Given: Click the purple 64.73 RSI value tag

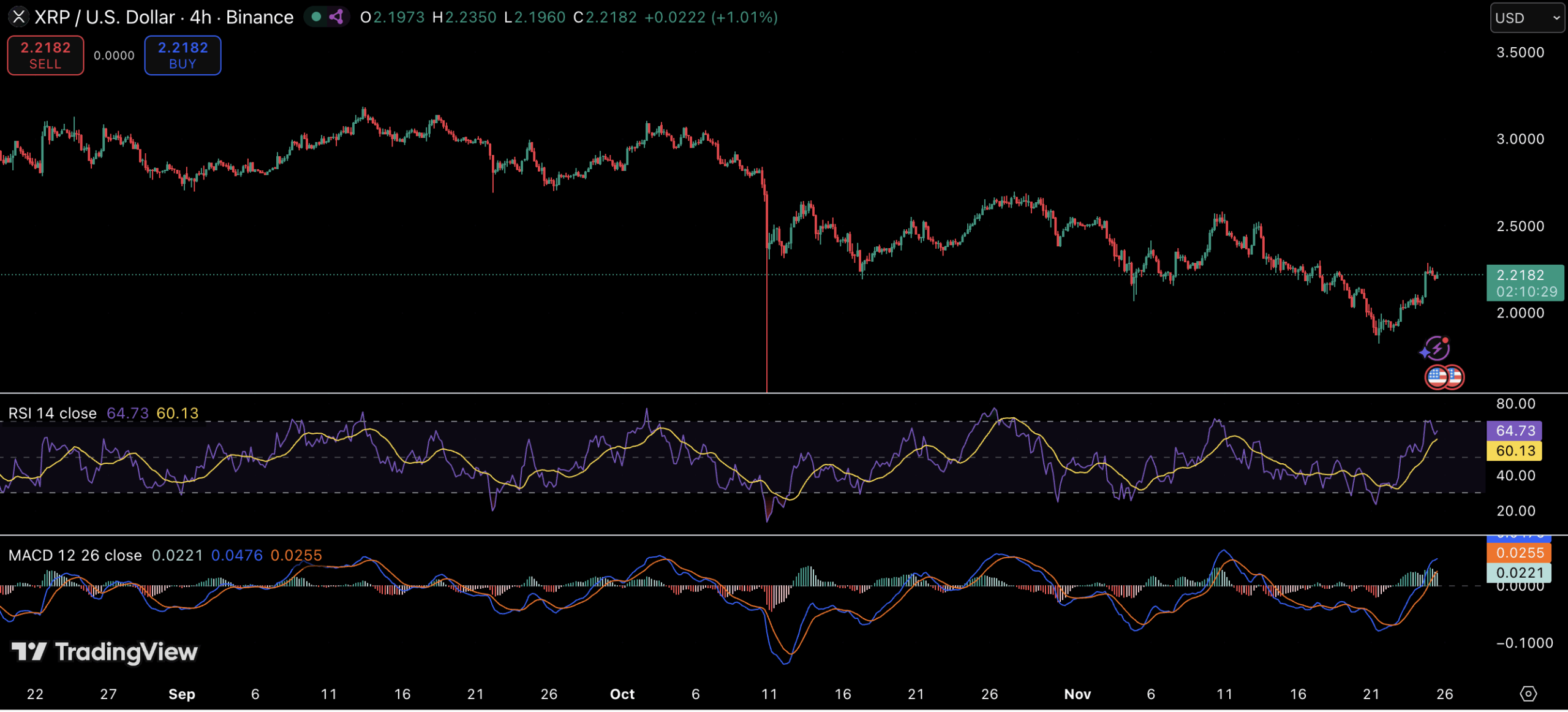Looking at the screenshot, I should coord(1514,431).
